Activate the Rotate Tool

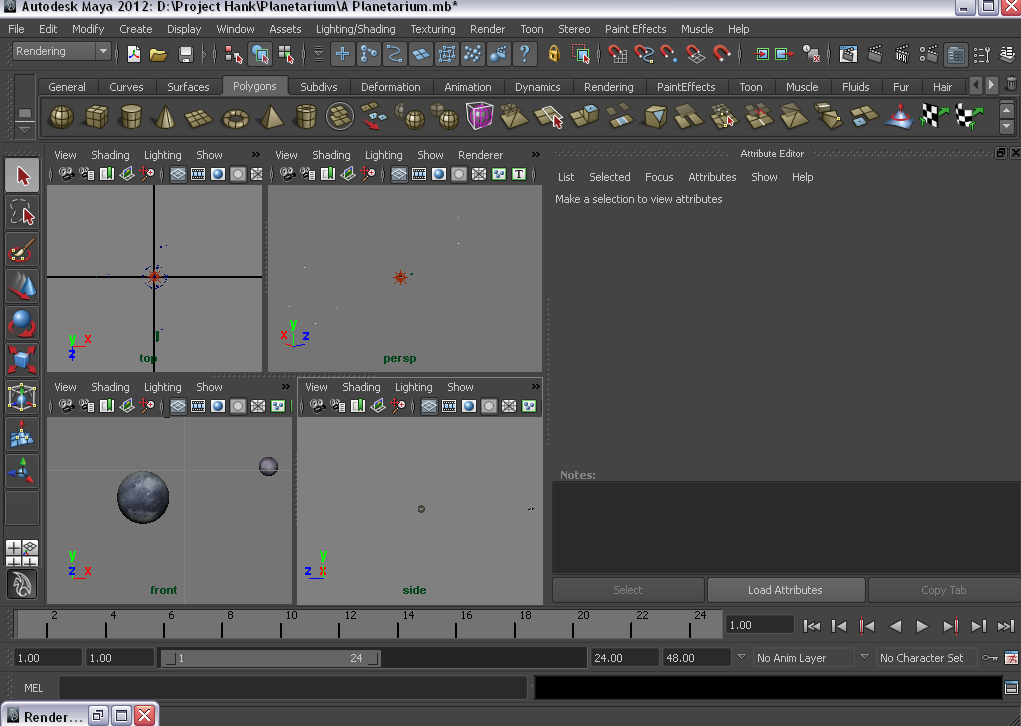click(x=22, y=323)
